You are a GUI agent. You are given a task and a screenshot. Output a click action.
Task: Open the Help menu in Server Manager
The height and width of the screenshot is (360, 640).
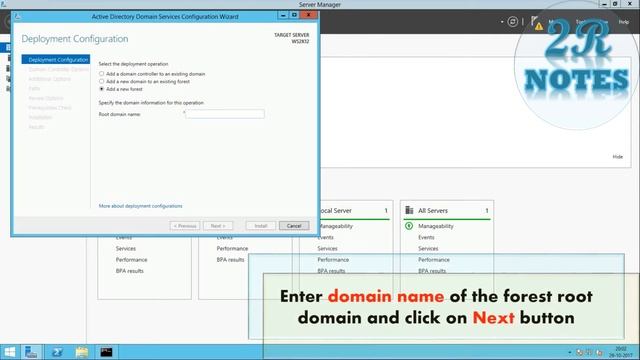pyautogui.click(x=623, y=22)
